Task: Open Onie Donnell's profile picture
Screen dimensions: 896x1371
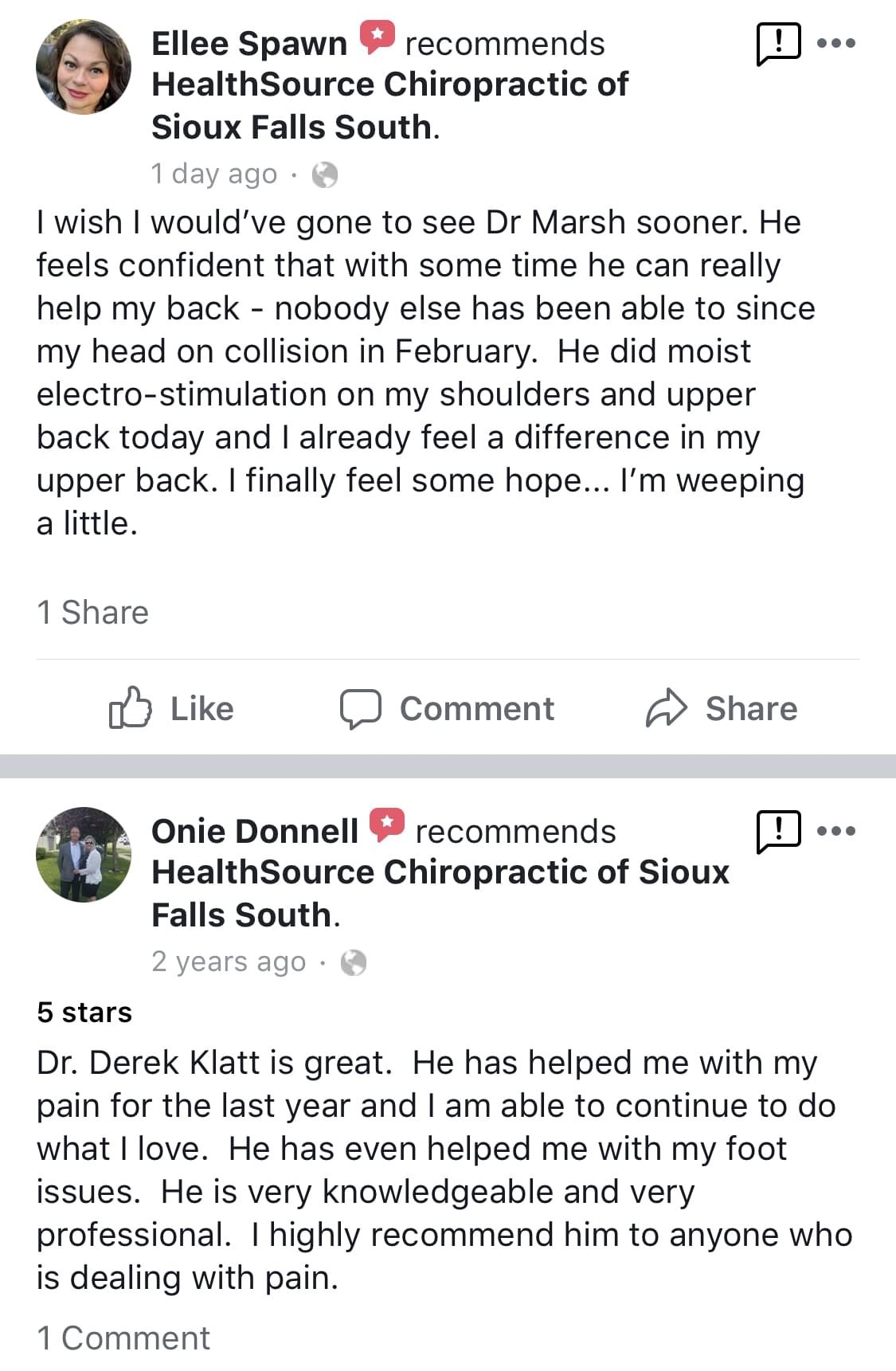Action: tap(84, 854)
